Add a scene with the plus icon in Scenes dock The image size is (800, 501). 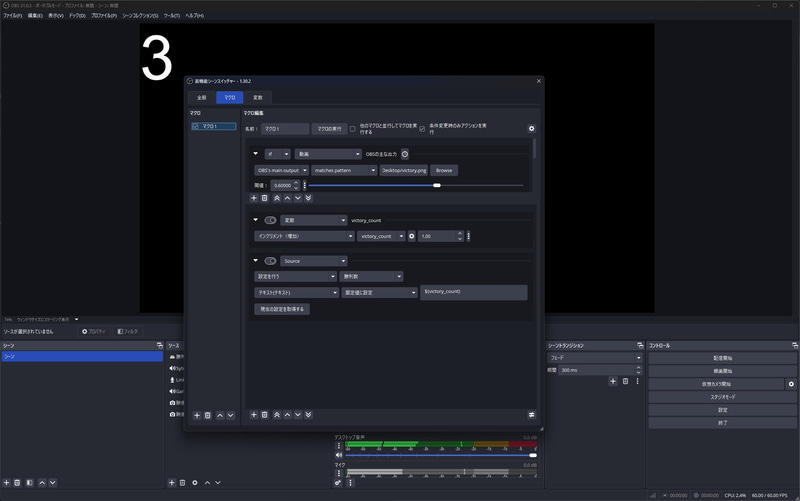point(7,483)
